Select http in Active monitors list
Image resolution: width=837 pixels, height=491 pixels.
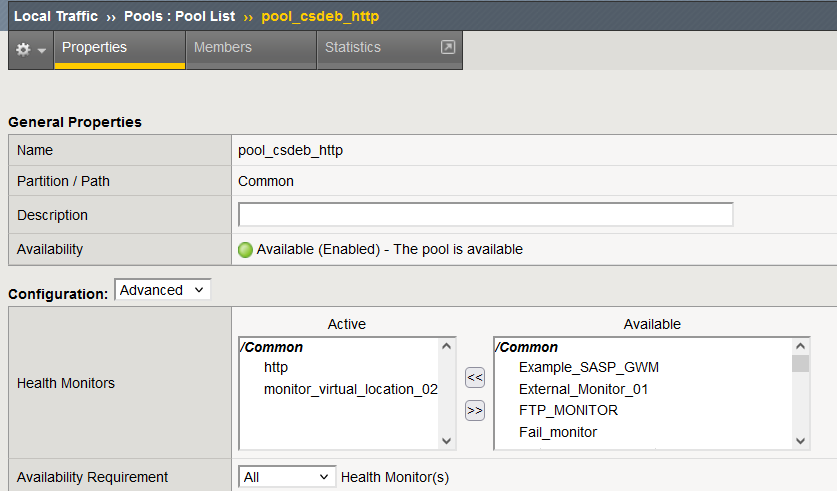click(276, 367)
